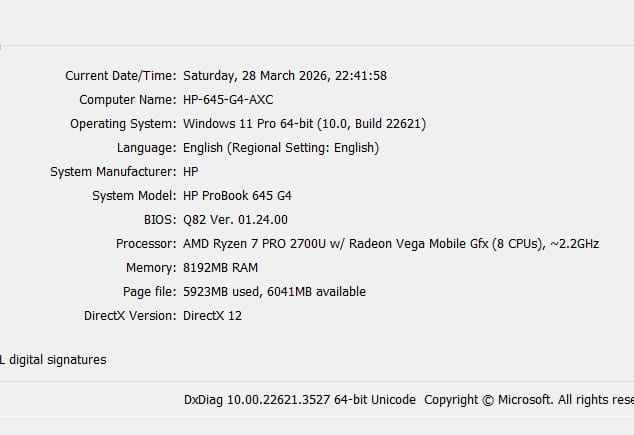Click the DxDiag 10.00.22621.3527 version footer text
The height and width of the screenshot is (435, 634).
click(x=299, y=400)
